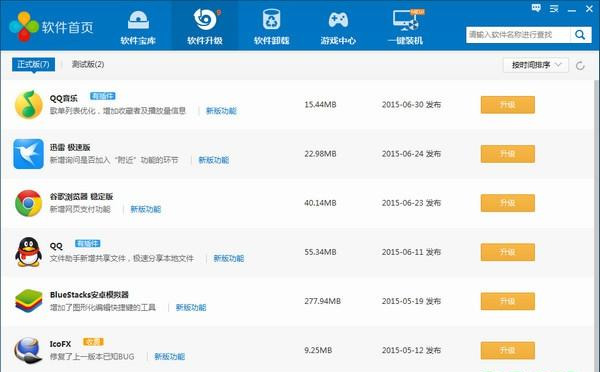Click the 谷歌浏览器 稳定版 title text
The image size is (600, 372).
coord(82,197)
